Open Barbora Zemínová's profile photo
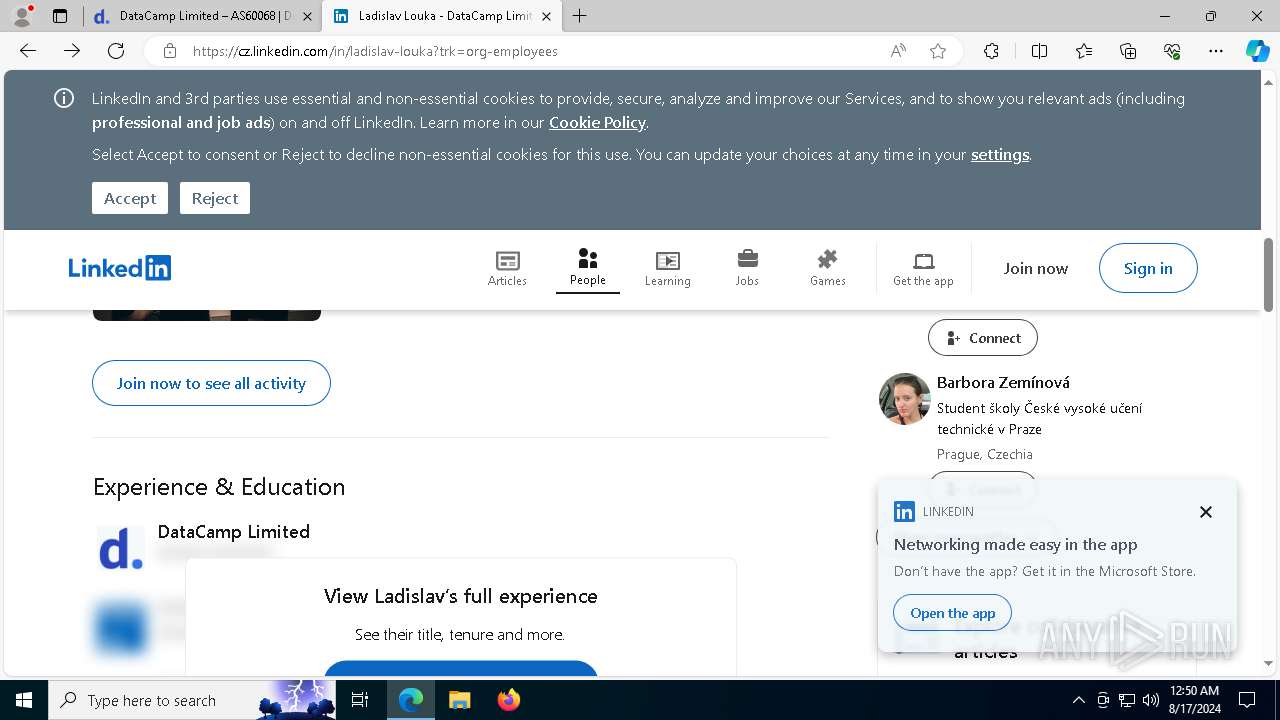Viewport: 1280px width, 720px height. pyautogui.click(x=905, y=399)
